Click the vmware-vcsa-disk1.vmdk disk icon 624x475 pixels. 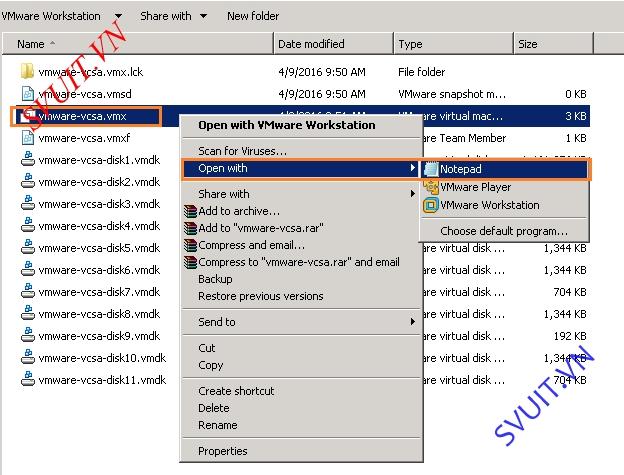[x=27, y=159]
